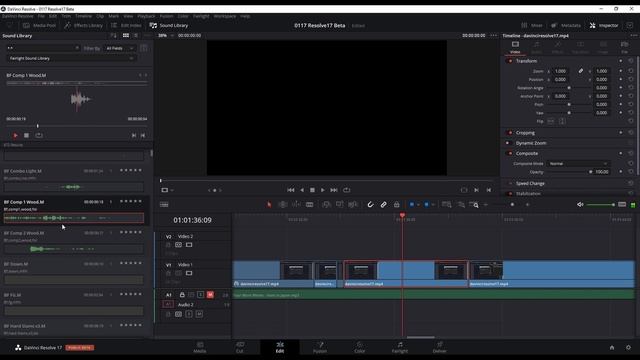
Task: Expand the Cropping section
Action: 525,133
